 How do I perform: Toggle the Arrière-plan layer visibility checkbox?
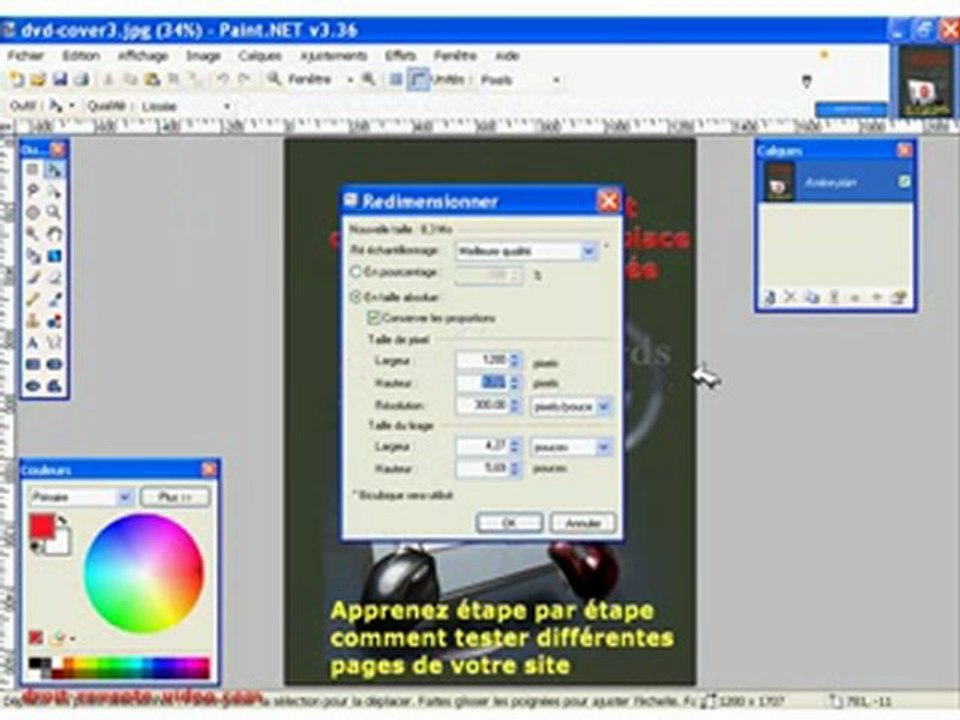coord(904,181)
